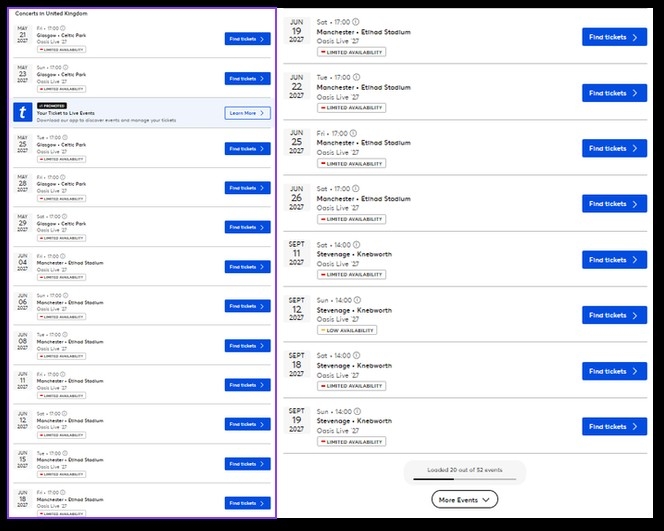
Task: Click the Low Availability badge for Sept 12
Action: [347, 330]
